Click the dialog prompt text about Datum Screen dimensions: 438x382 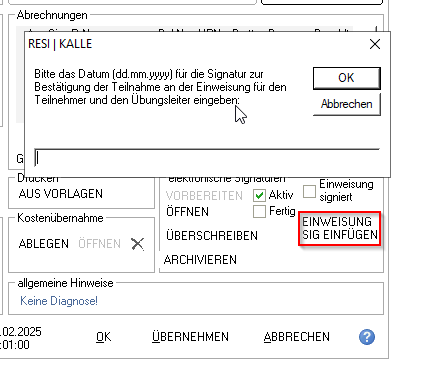pyautogui.click(x=160, y=87)
